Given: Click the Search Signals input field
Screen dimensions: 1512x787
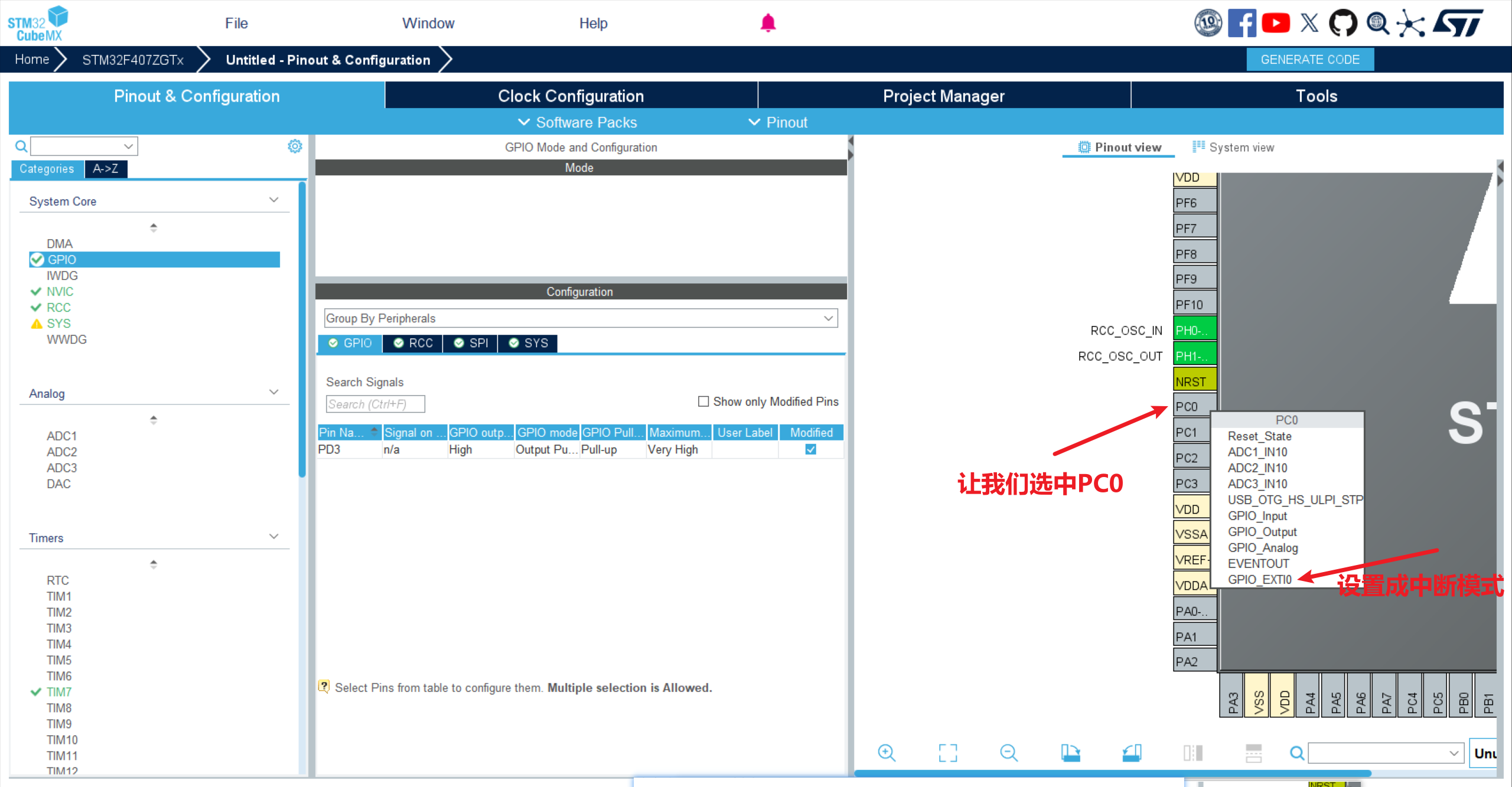Looking at the screenshot, I should pos(375,404).
